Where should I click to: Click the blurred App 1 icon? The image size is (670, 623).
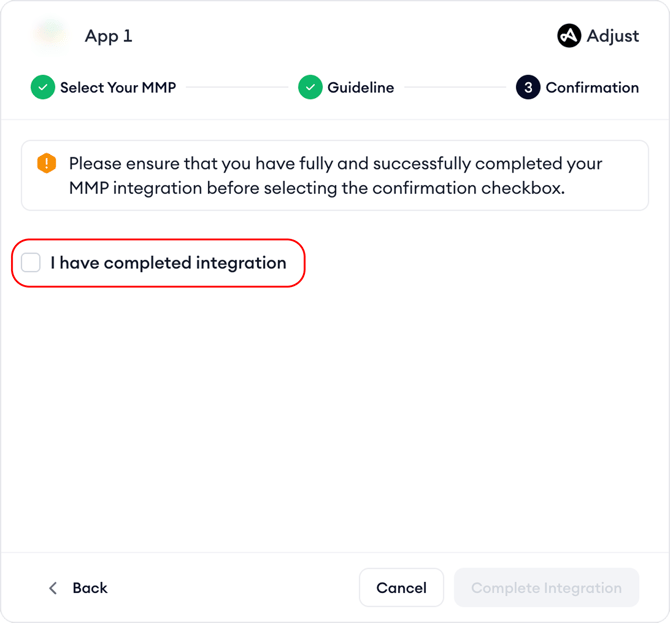52,36
